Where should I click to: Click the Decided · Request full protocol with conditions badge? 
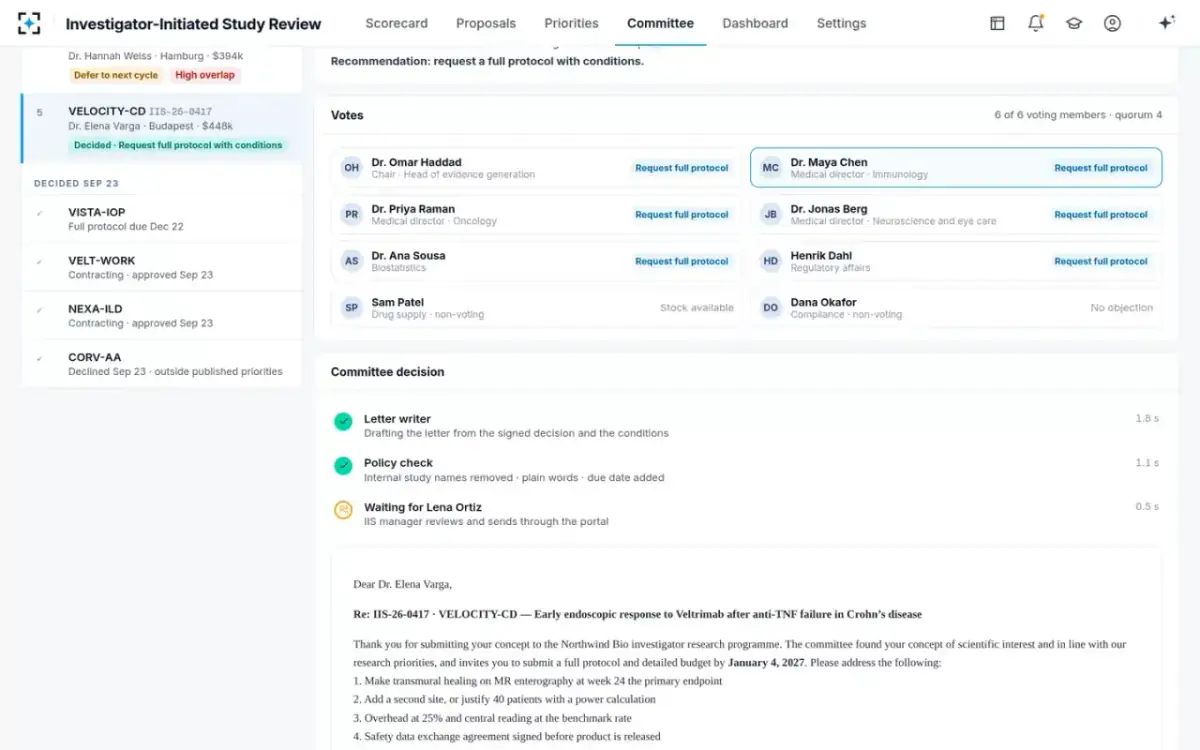[x=178, y=145]
